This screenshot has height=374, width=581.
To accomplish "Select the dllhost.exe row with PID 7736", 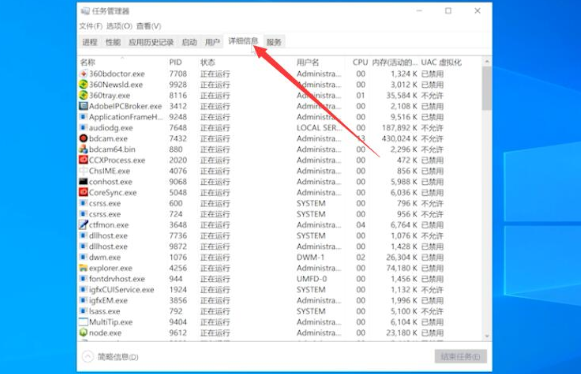I will coord(280,235).
